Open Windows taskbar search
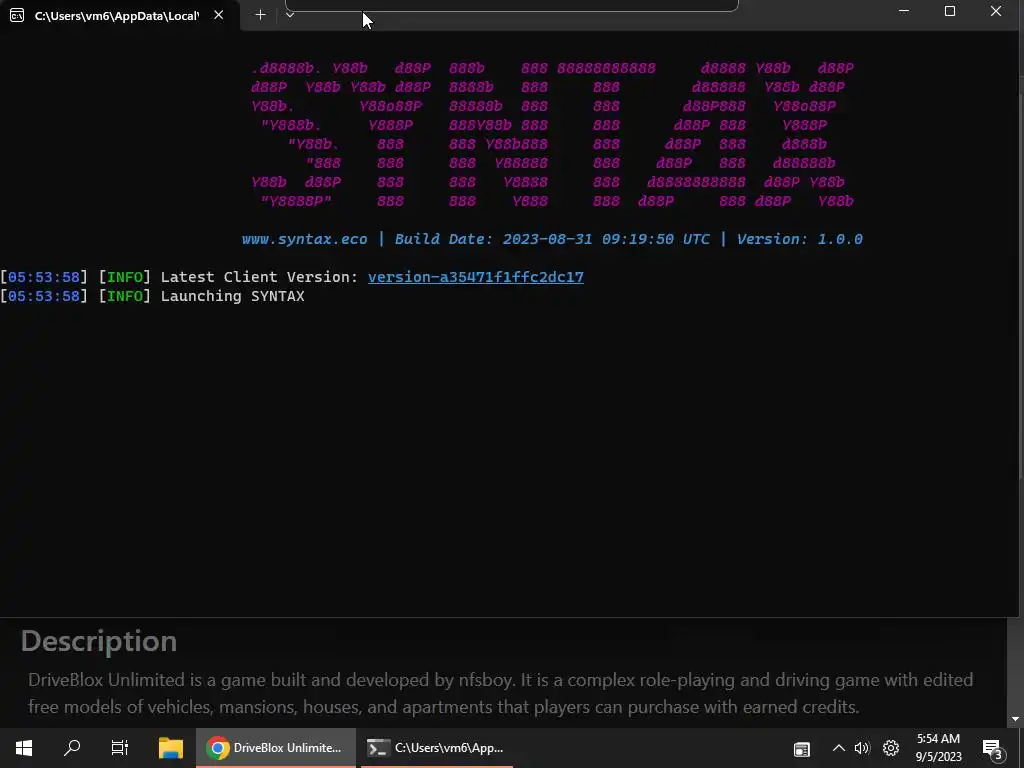Viewport: 1024px width, 768px height. [x=72, y=748]
